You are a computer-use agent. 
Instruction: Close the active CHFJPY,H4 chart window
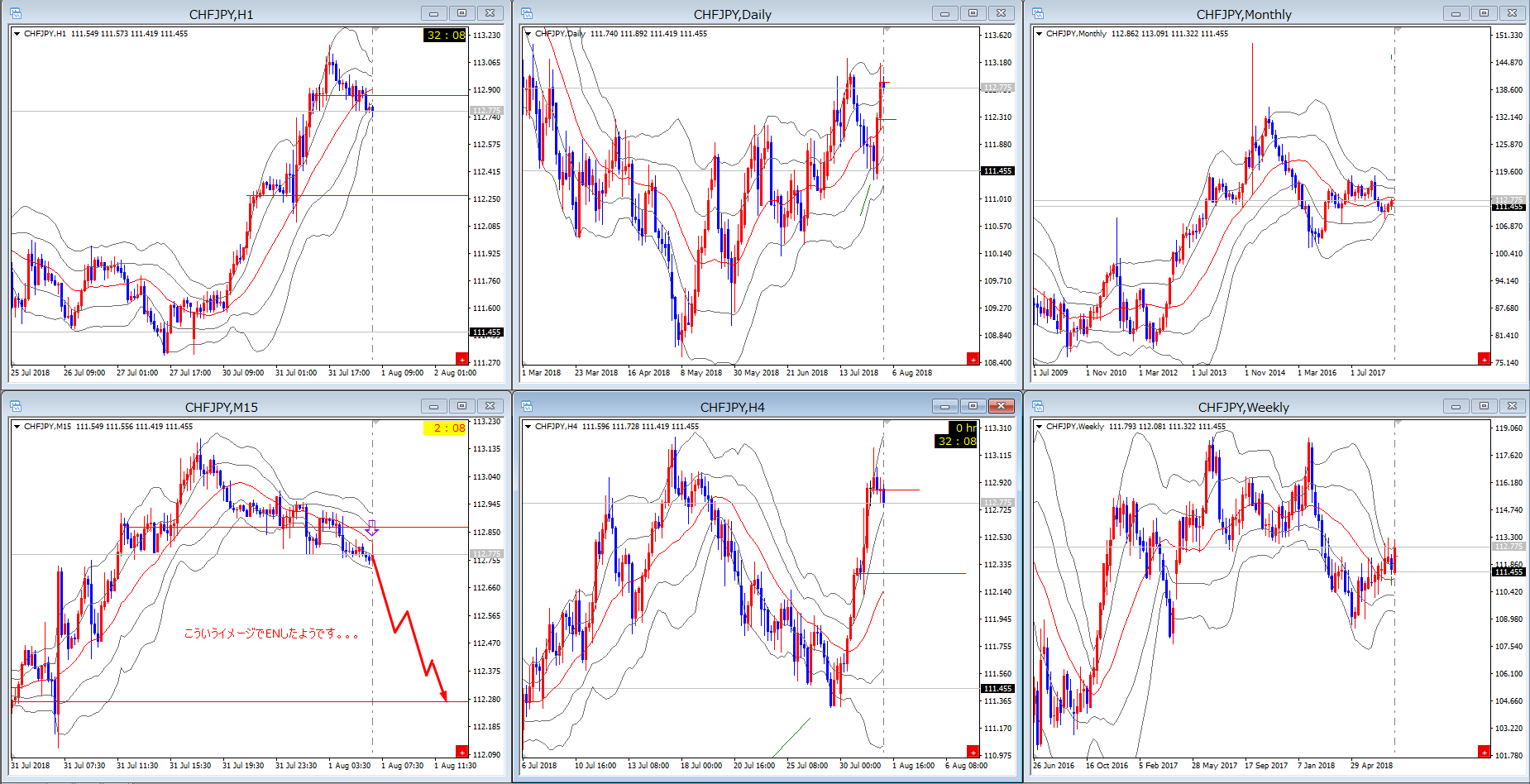point(1001,406)
